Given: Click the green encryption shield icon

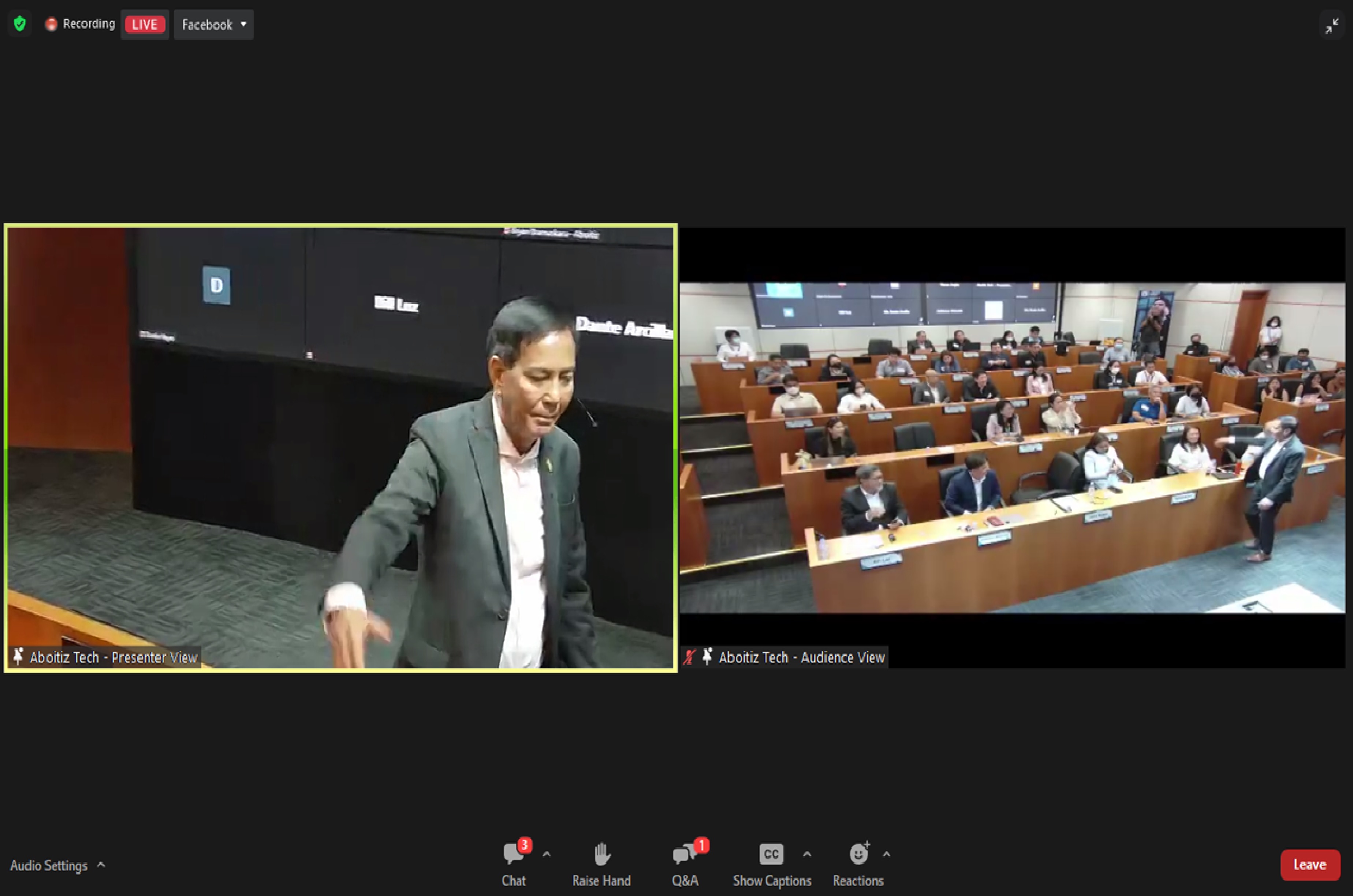Looking at the screenshot, I should tap(20, 24).
